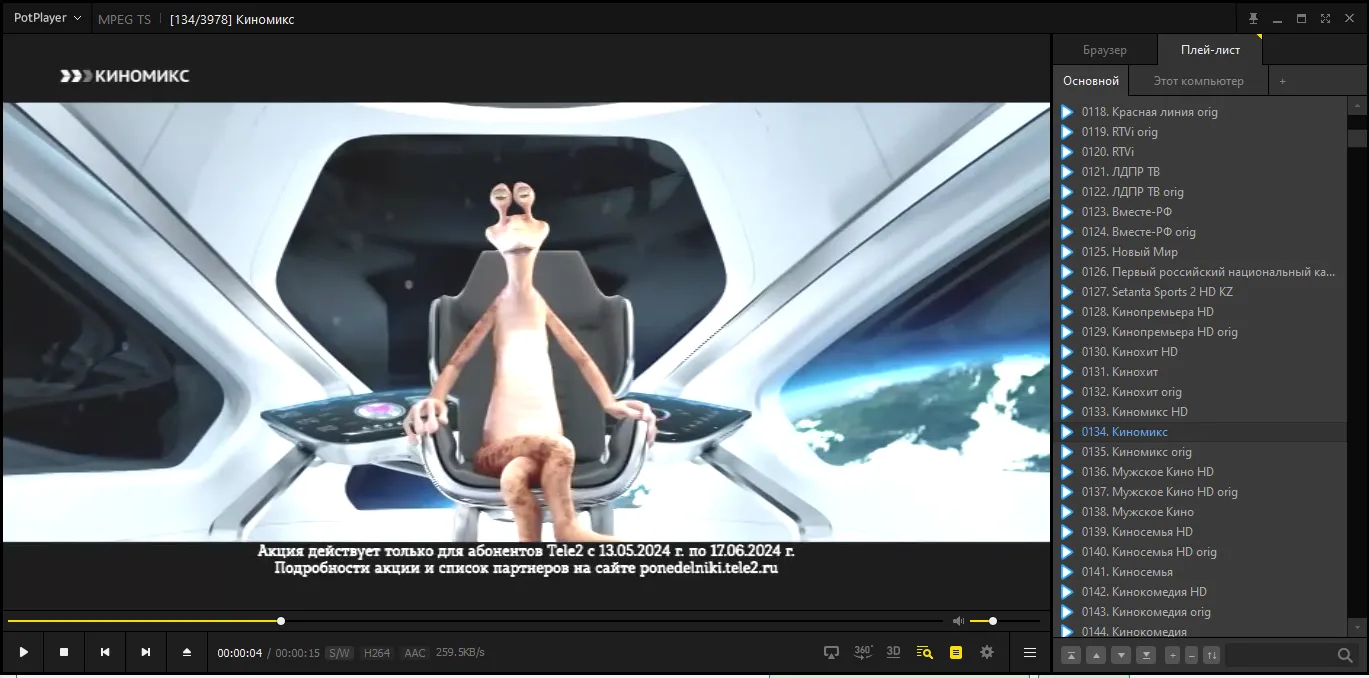Select playlist item 0138. Мужское Кино
The width and height of the screenshot is (1369, 678).
[x=1200, y=512]
